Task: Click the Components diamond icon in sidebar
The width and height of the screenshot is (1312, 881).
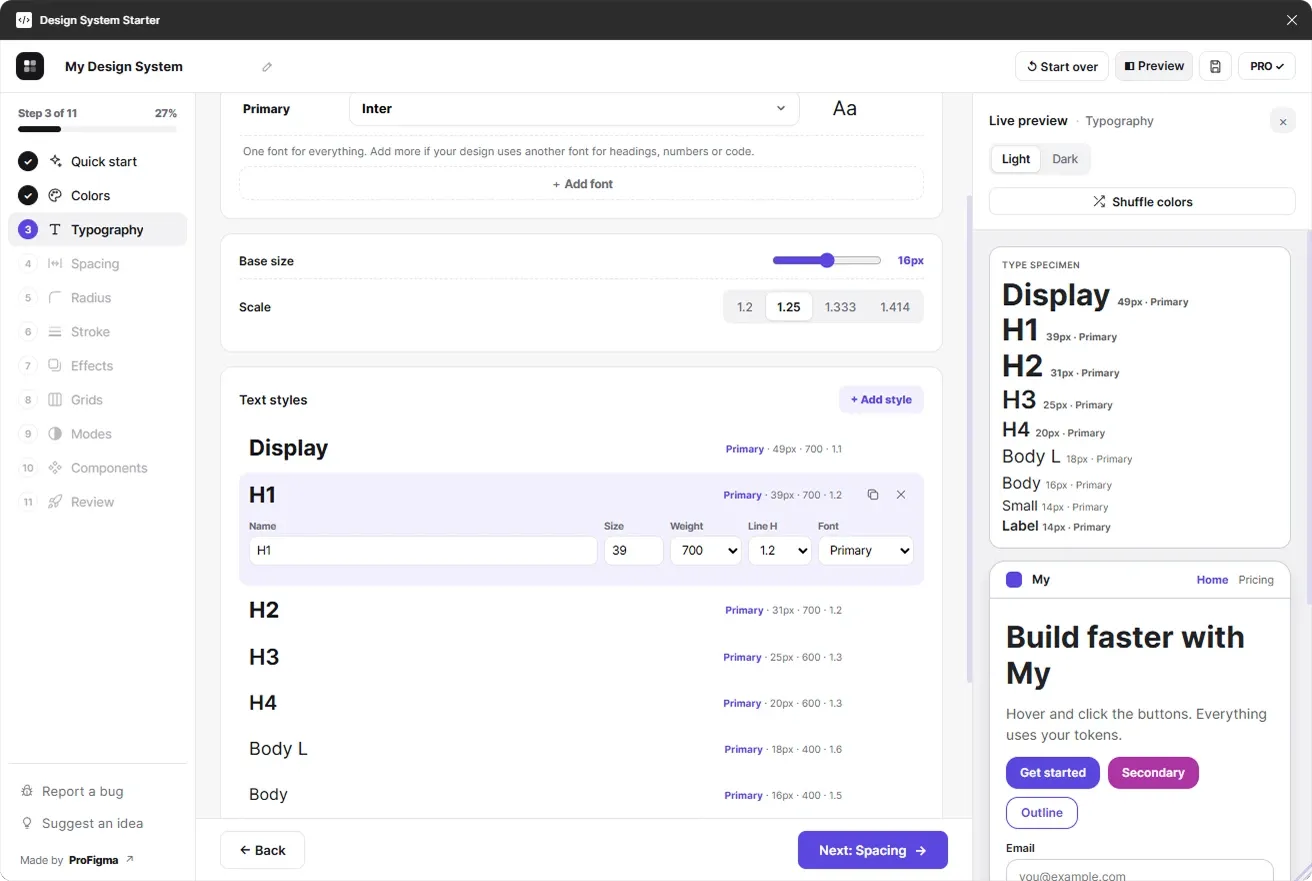Action: 55,467
